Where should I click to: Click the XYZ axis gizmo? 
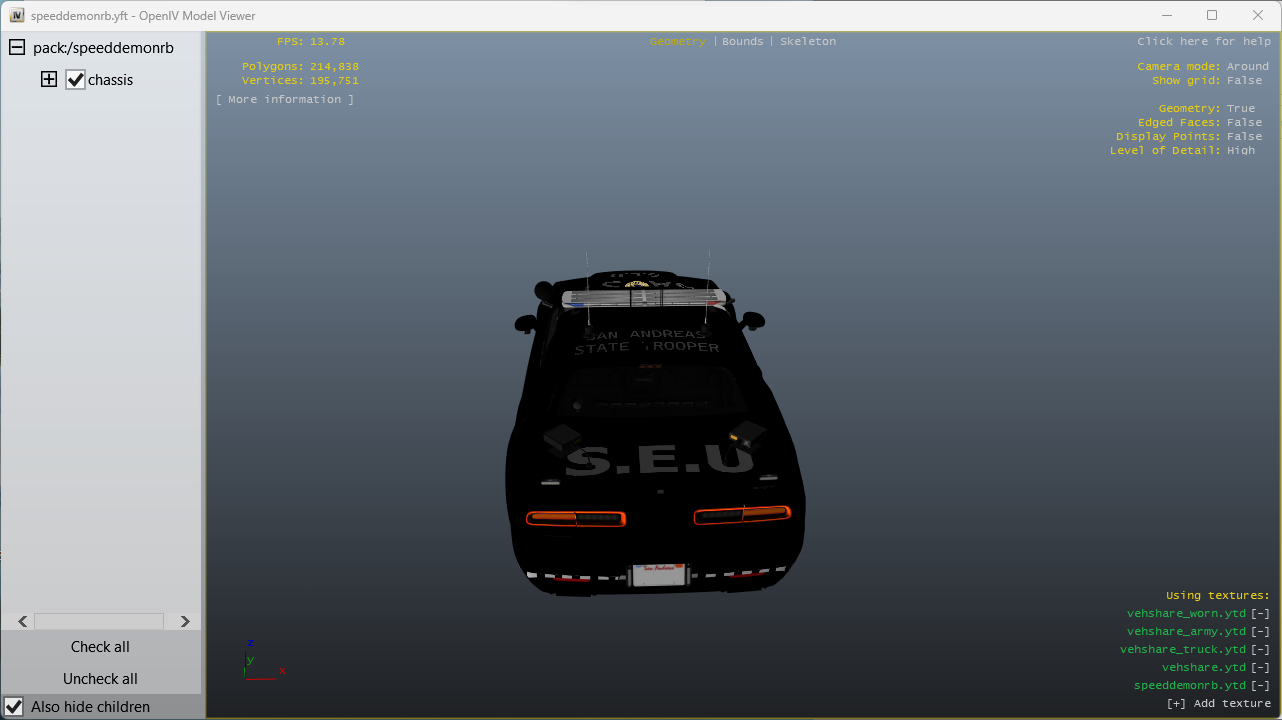[x=258, y=661]
